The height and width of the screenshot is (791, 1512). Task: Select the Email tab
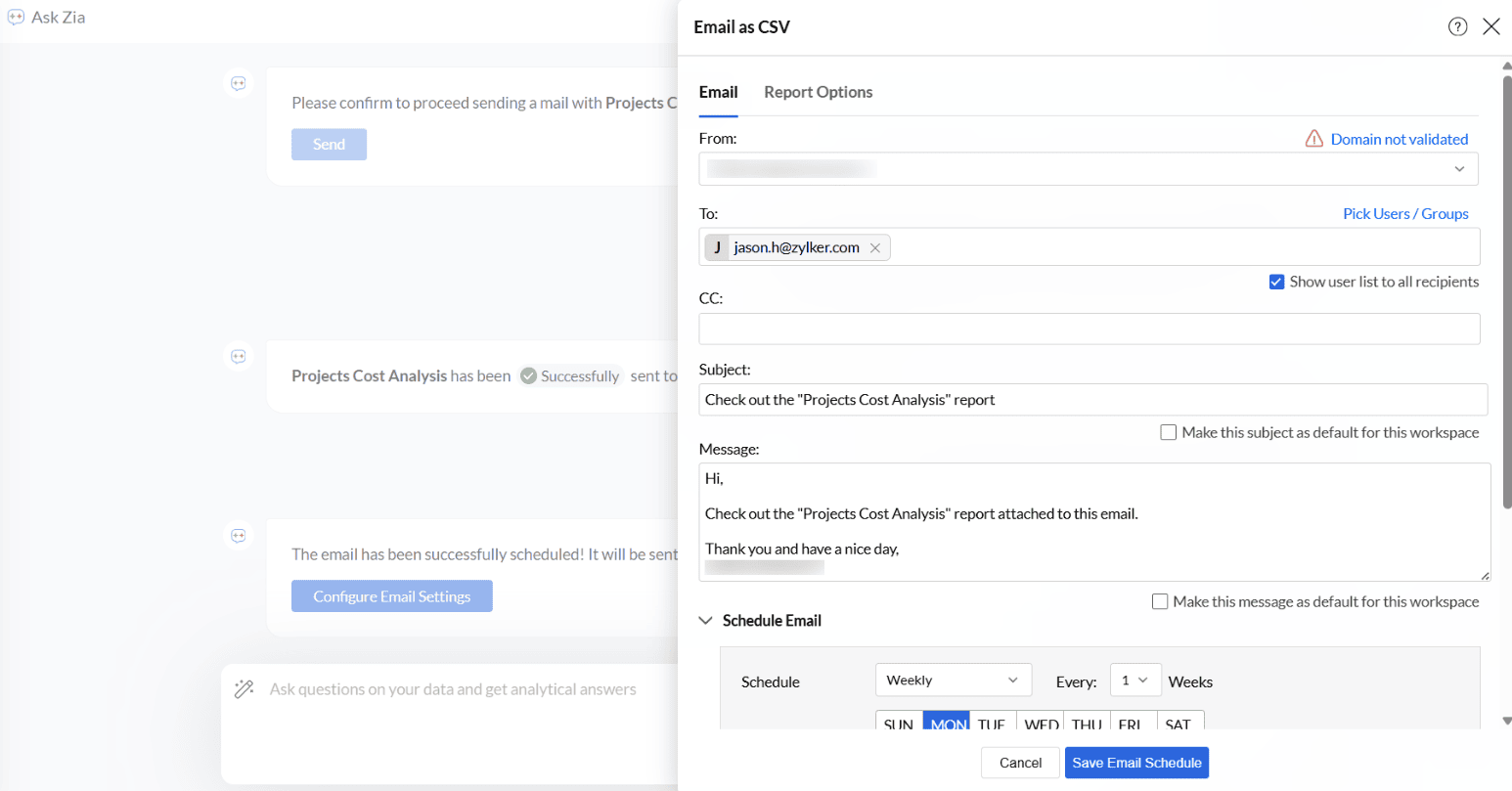point(718,92)
